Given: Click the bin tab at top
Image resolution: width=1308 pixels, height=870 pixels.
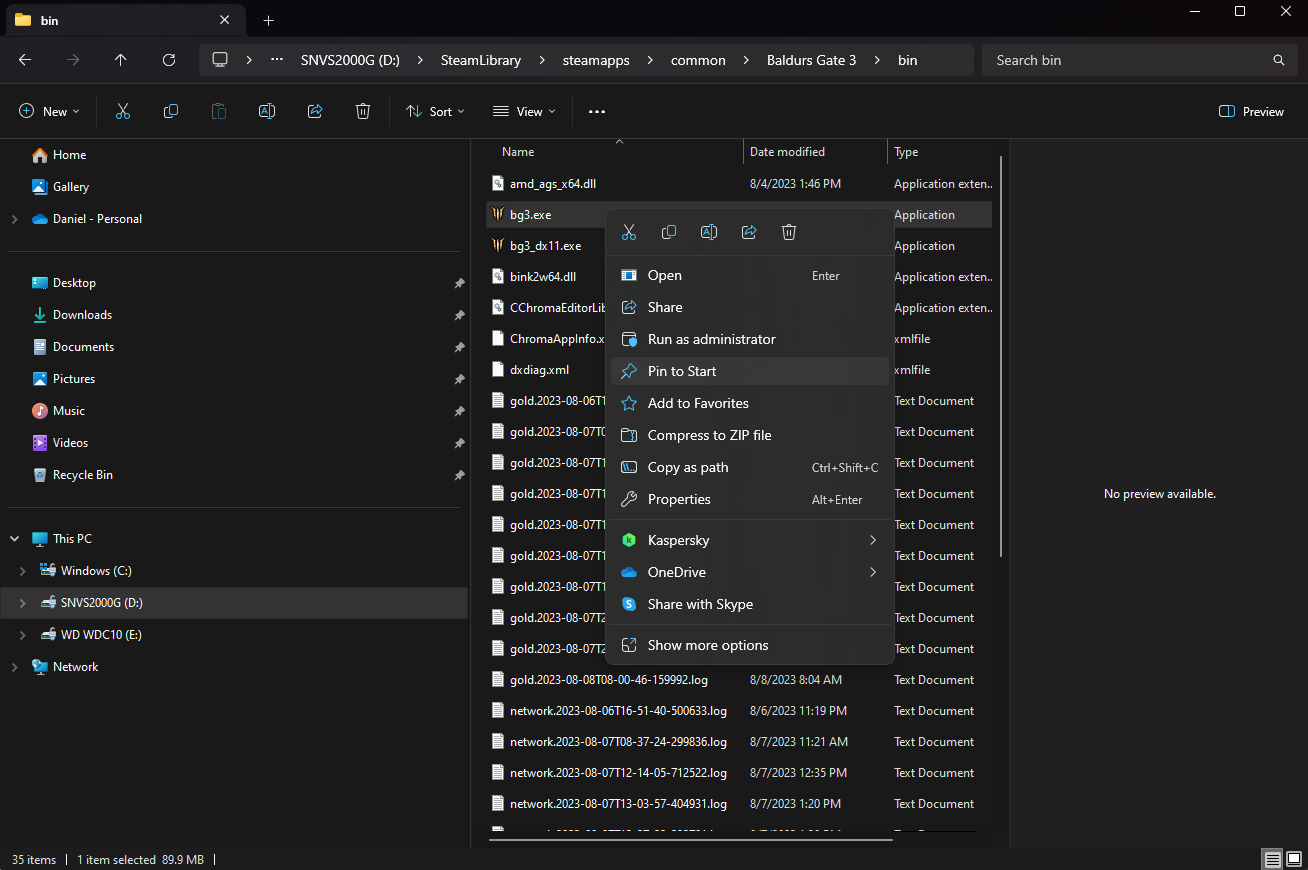Looking at the screenshot, I should (124, 20).
